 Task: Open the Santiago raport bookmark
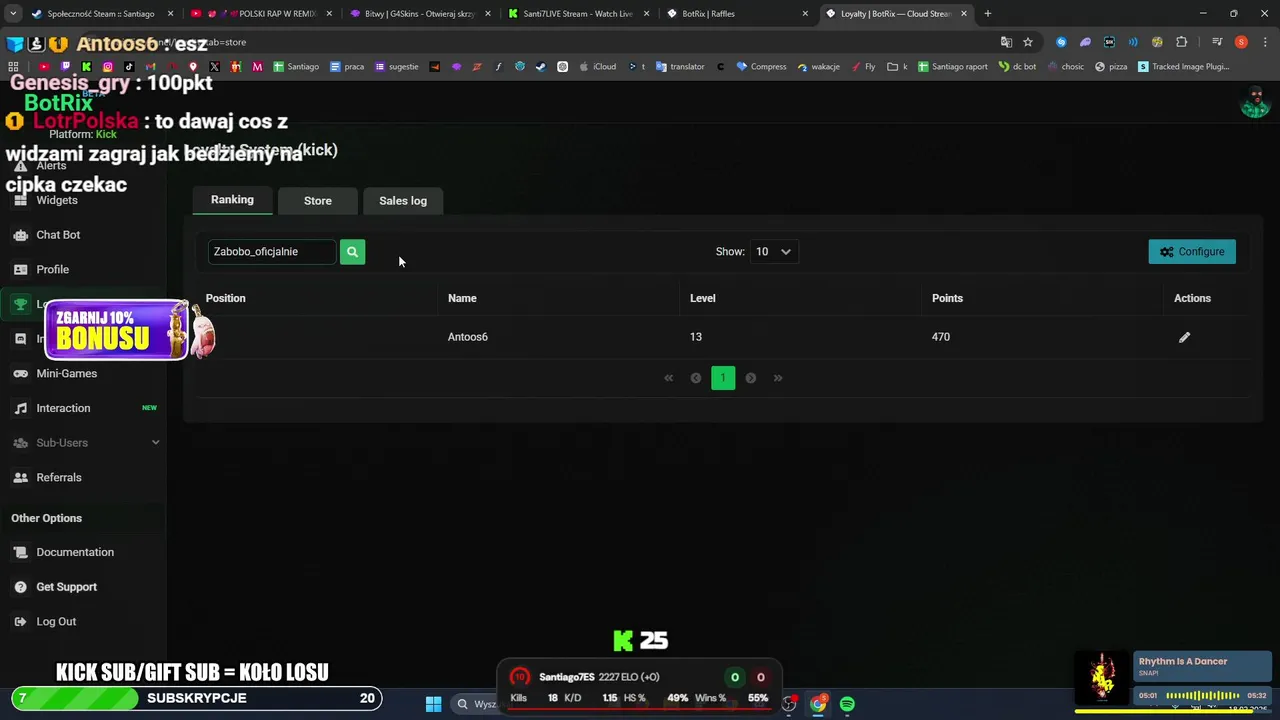tap(953, 67)
